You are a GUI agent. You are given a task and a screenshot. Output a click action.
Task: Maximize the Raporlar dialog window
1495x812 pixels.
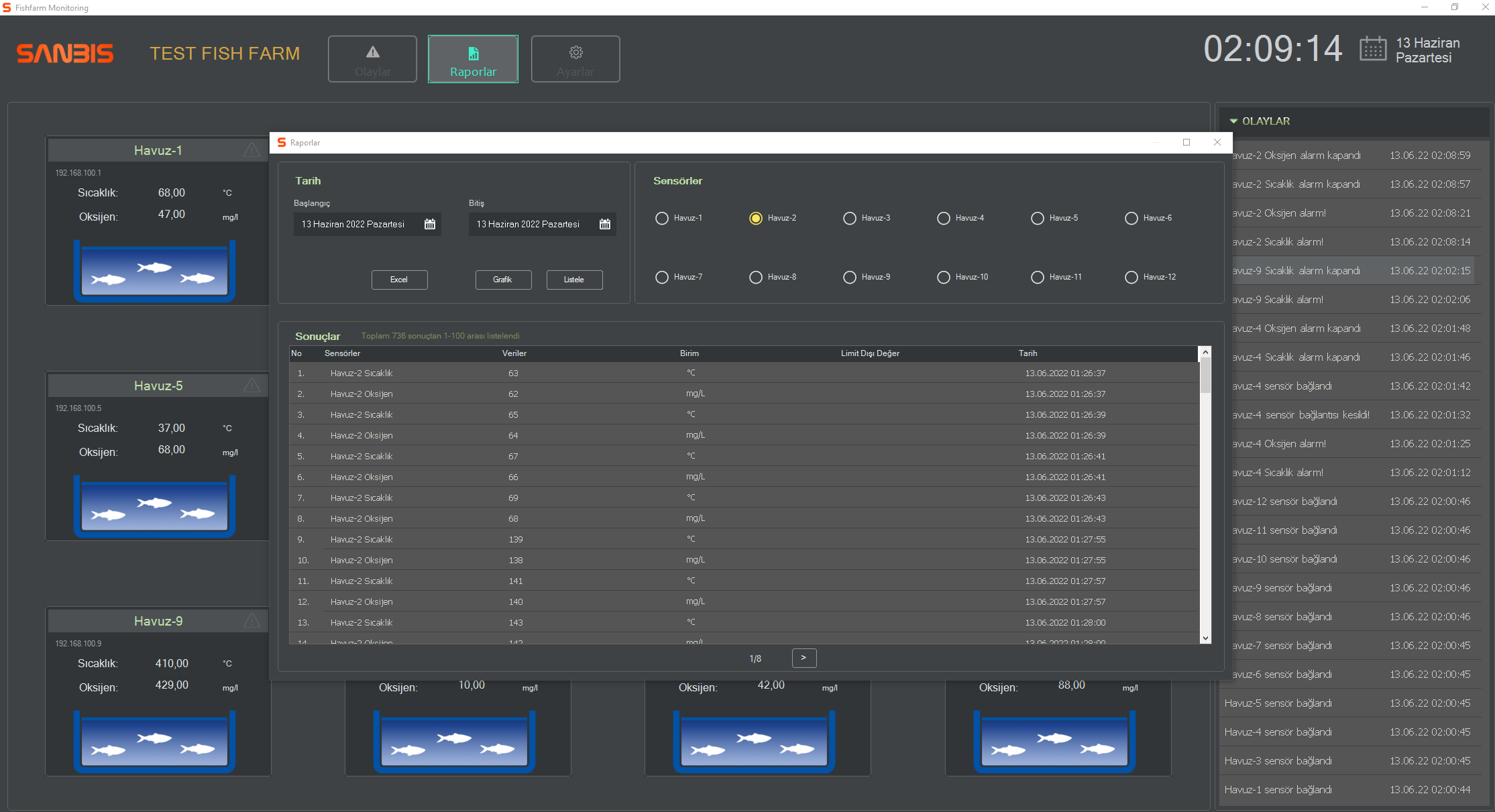pyautogui.click(x=1186, y=142)
